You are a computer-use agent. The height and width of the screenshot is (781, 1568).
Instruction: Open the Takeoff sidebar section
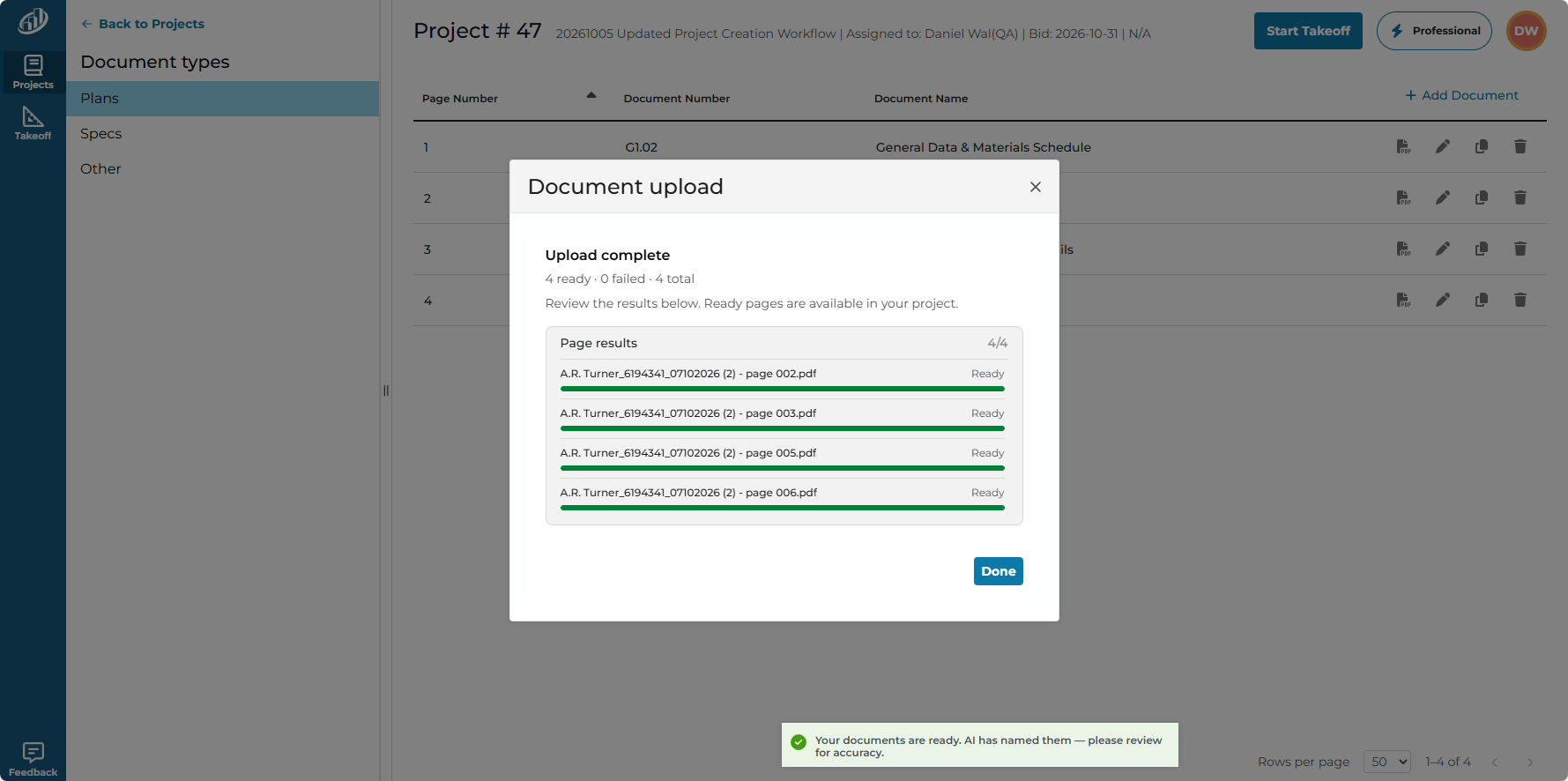33,123
